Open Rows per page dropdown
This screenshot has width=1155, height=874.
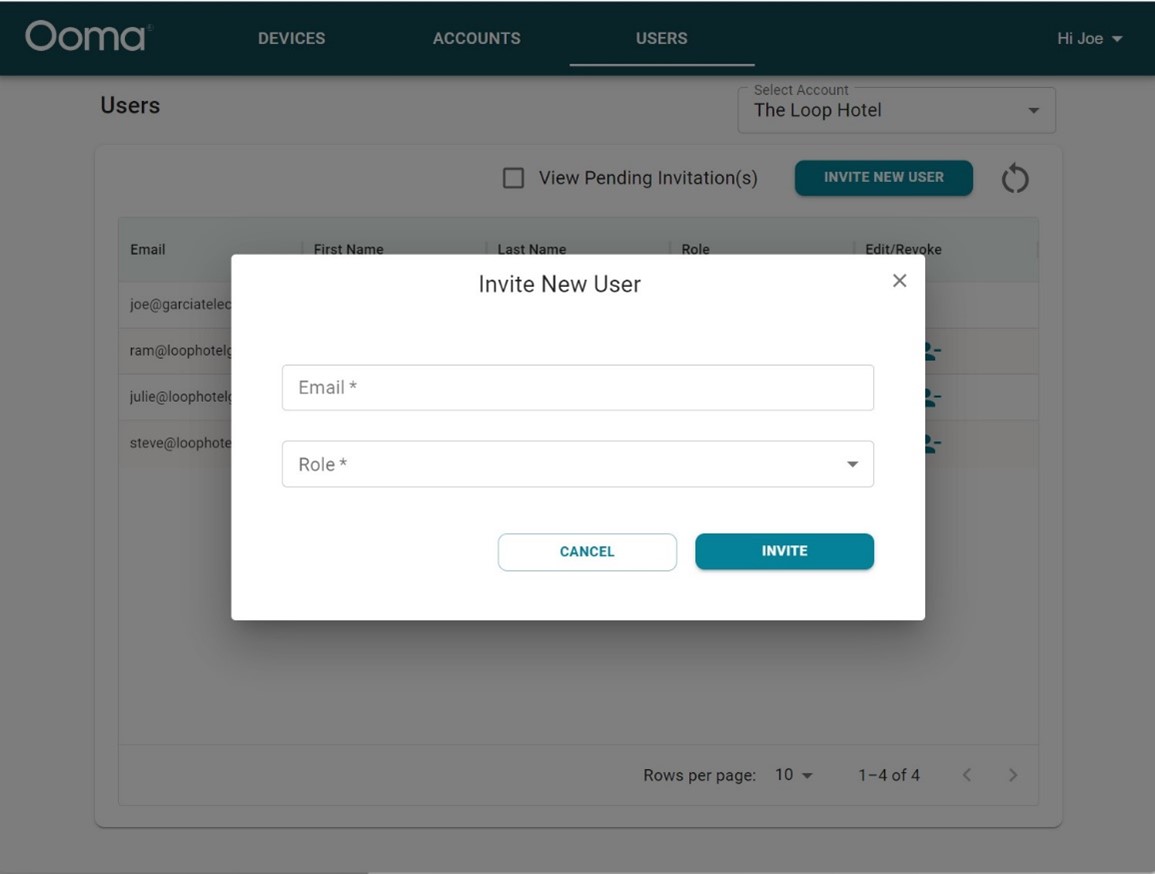pyautogui.click(x=793, y=775)
